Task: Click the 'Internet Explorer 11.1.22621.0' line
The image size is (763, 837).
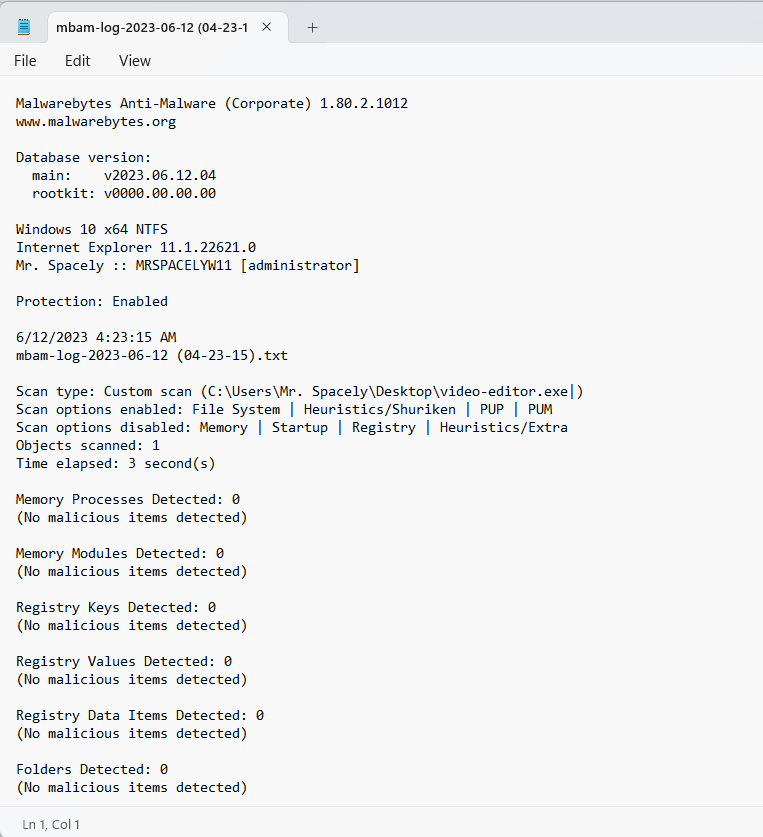Action: coord(136,248)
